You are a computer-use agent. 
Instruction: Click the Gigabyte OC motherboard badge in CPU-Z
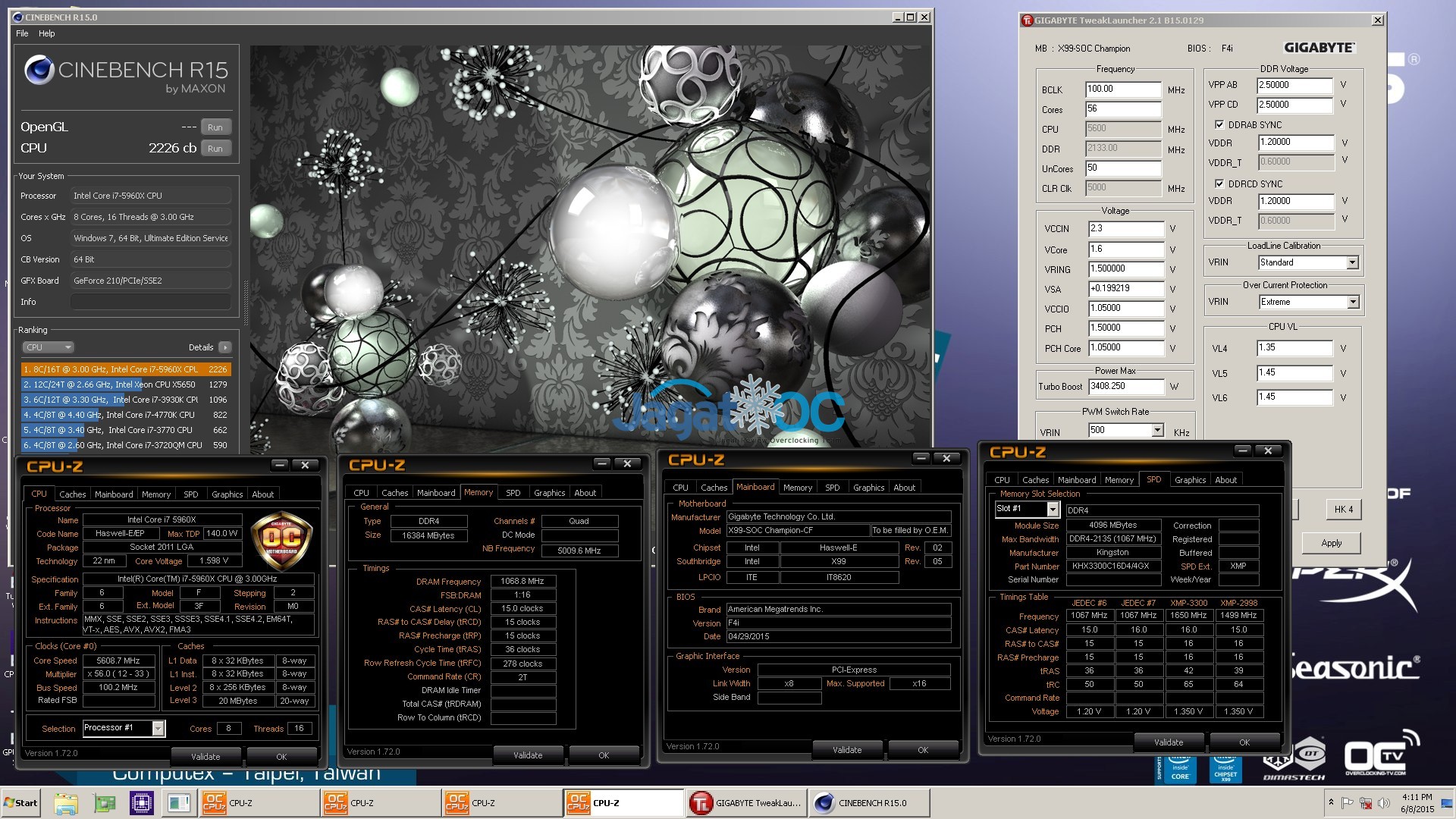tap(281, 541)
